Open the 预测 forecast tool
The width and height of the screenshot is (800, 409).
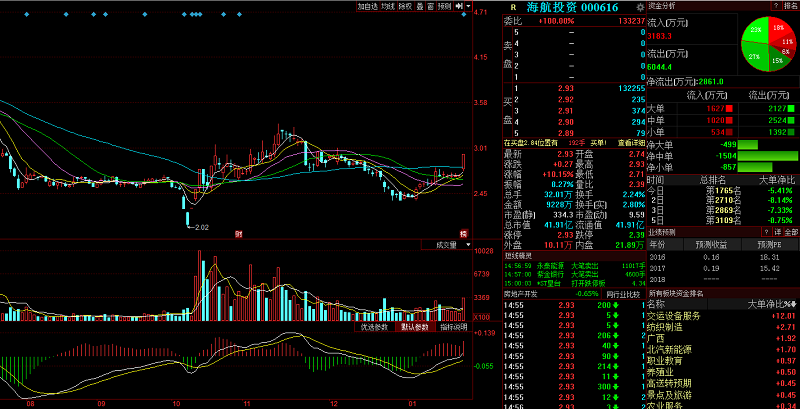[445, 6]
